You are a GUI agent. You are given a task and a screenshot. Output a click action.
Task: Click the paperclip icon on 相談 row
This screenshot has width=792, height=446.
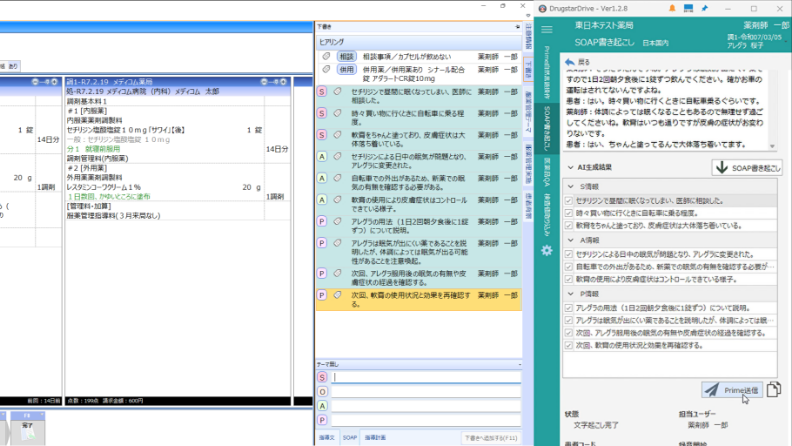point(326,56)
